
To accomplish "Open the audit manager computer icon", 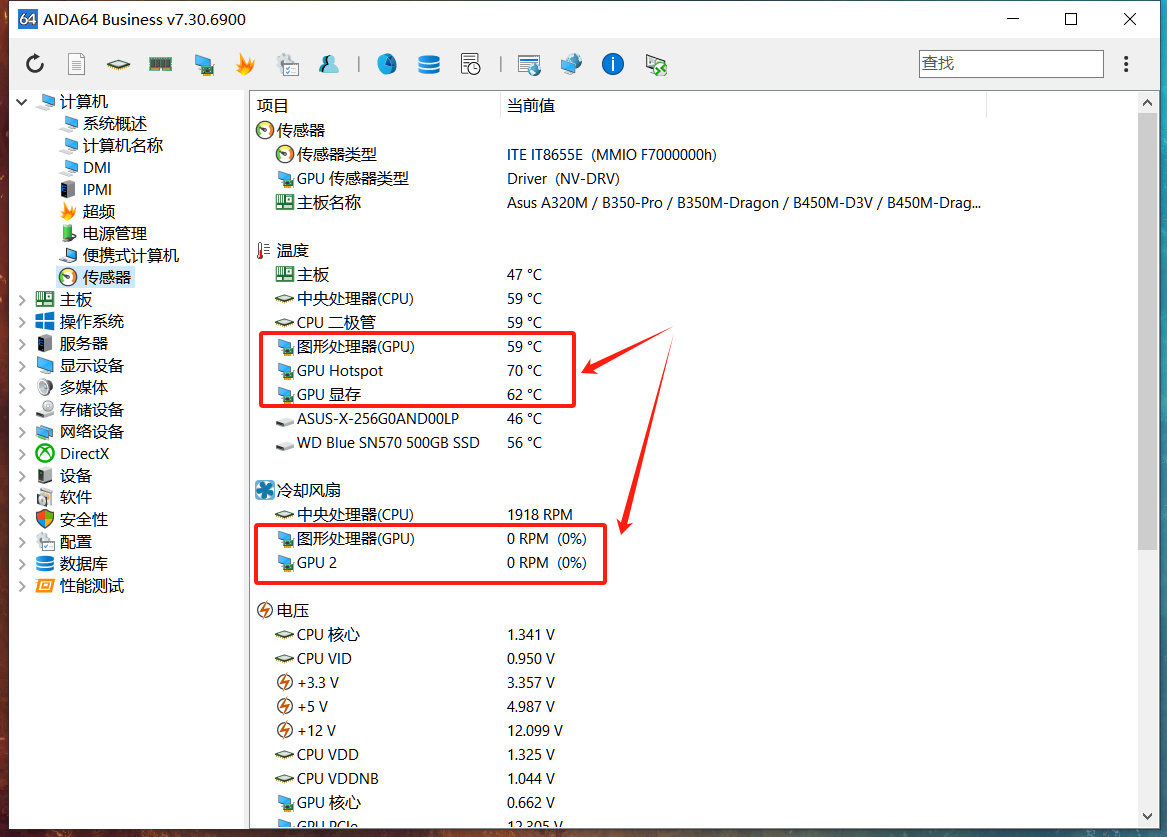I will (x=287, y=65).
